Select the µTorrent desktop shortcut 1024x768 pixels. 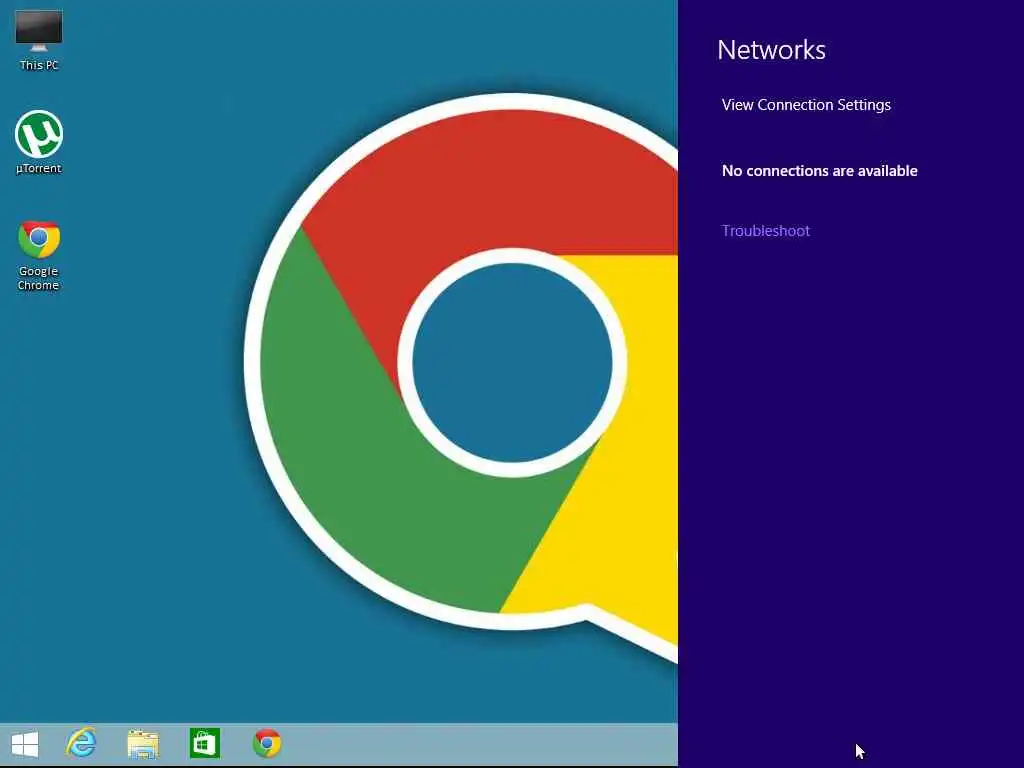tap(39, 142)
